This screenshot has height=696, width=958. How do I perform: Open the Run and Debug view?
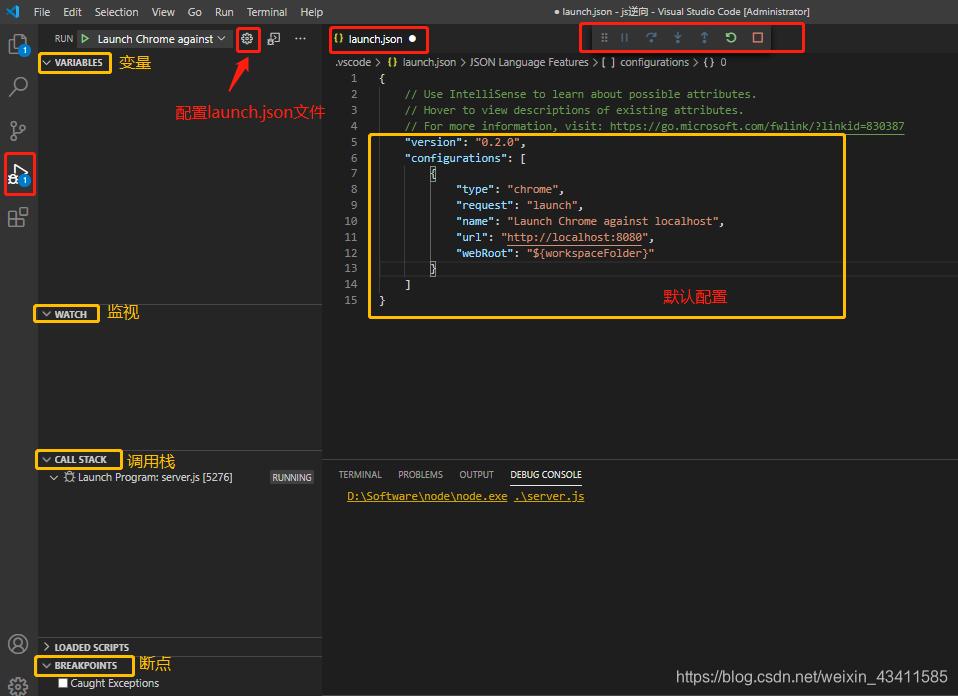[18, 174]
